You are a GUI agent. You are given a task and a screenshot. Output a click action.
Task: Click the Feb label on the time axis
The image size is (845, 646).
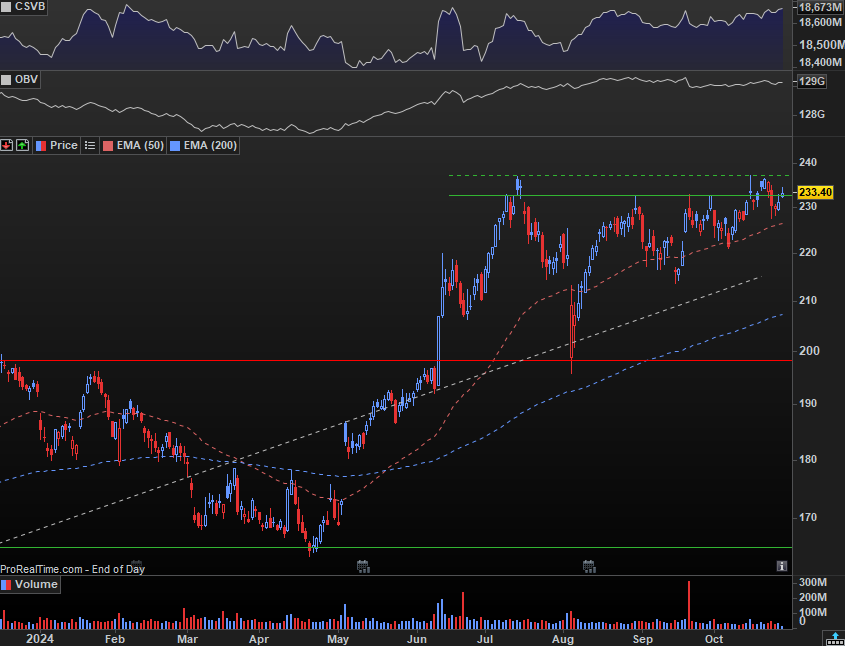115,639
